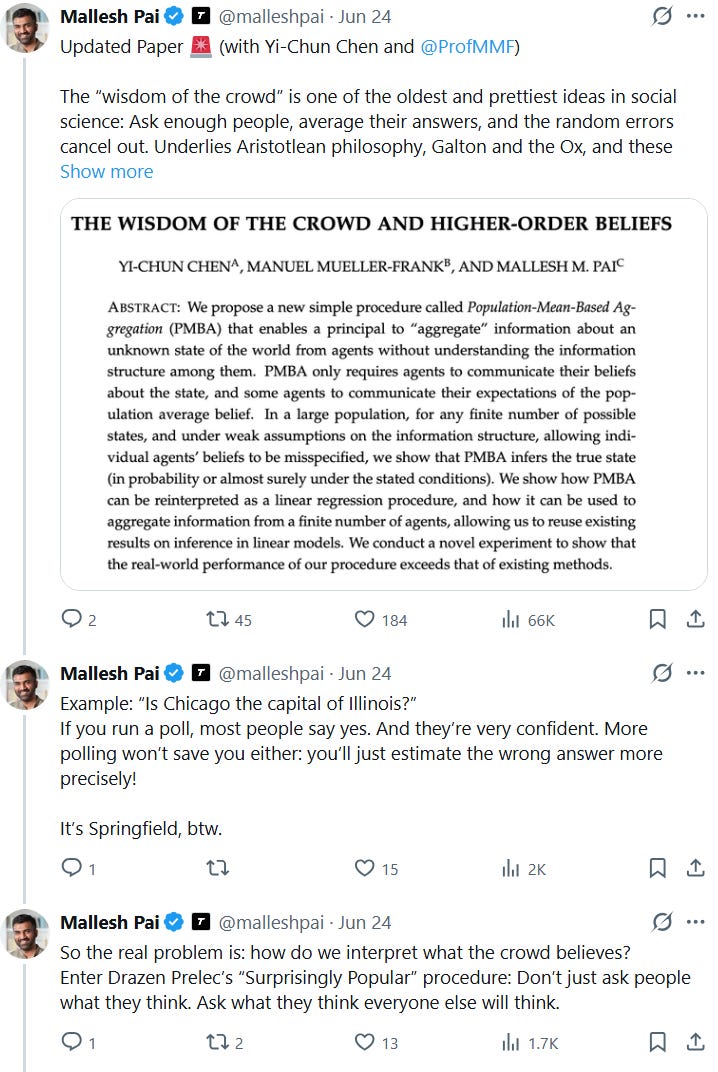
Task: Reply to the Surprisingly Popular tweet
Action: click(78, 1042)
